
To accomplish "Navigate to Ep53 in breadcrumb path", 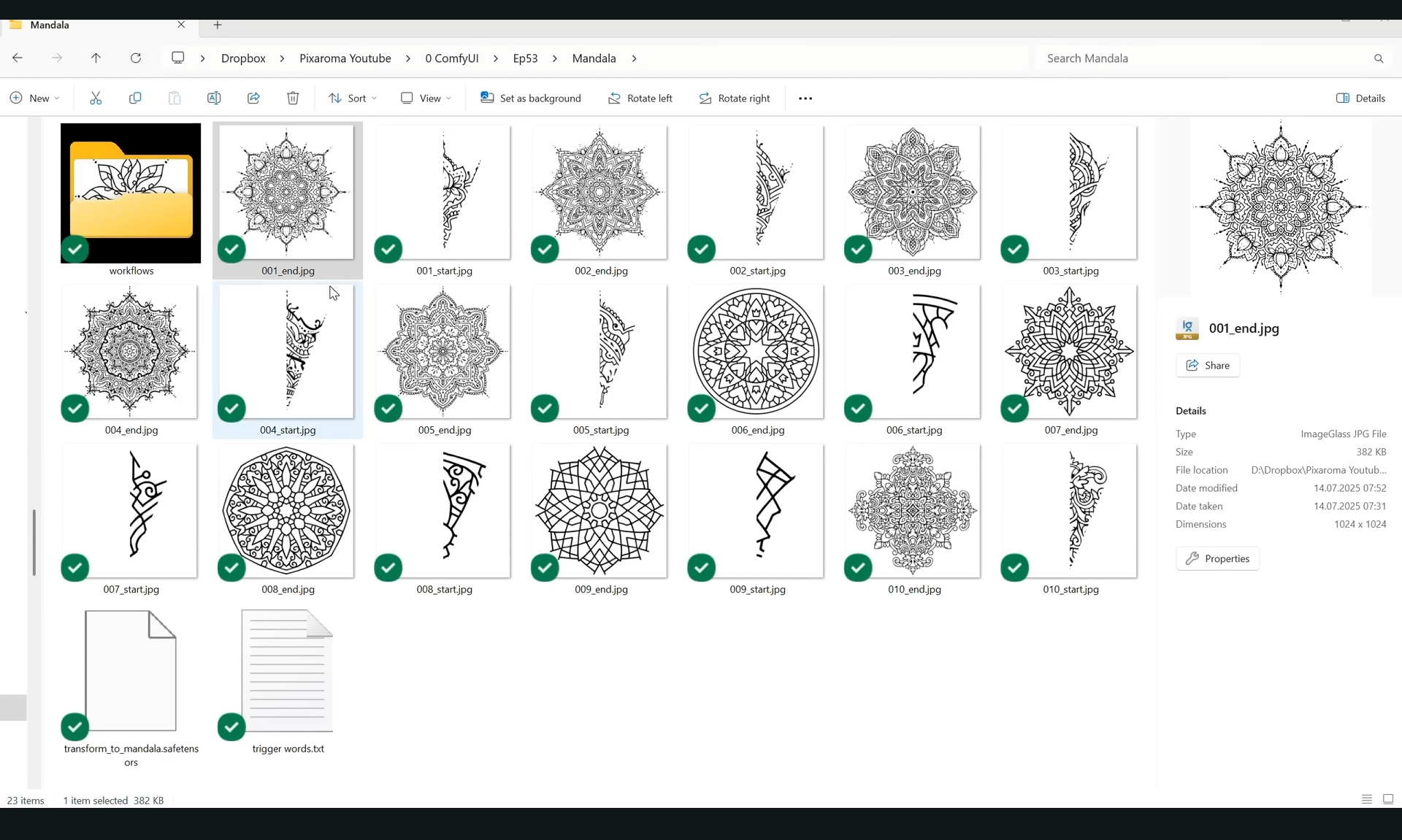I will click(x=525, y=58).
